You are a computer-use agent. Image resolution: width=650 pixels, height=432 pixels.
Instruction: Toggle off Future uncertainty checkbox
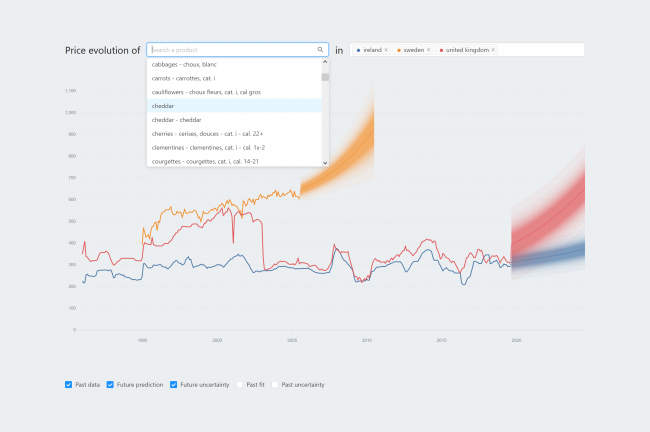(174, 384)
